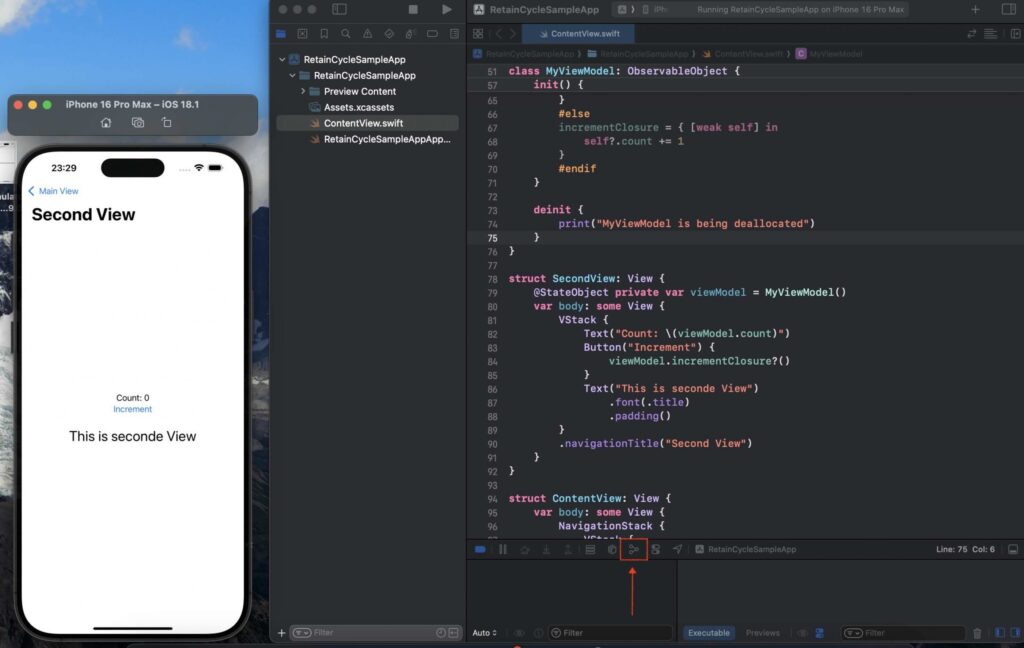The height and width of the screenshot is (648, 1024).
Task: Step into in the debug bar
Action: coord(547,549)
